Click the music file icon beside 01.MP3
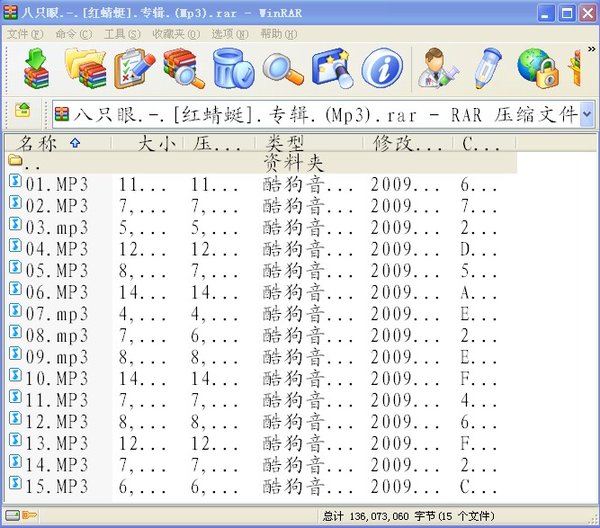The height and width of the screenshot is (528, 600). 15,181
